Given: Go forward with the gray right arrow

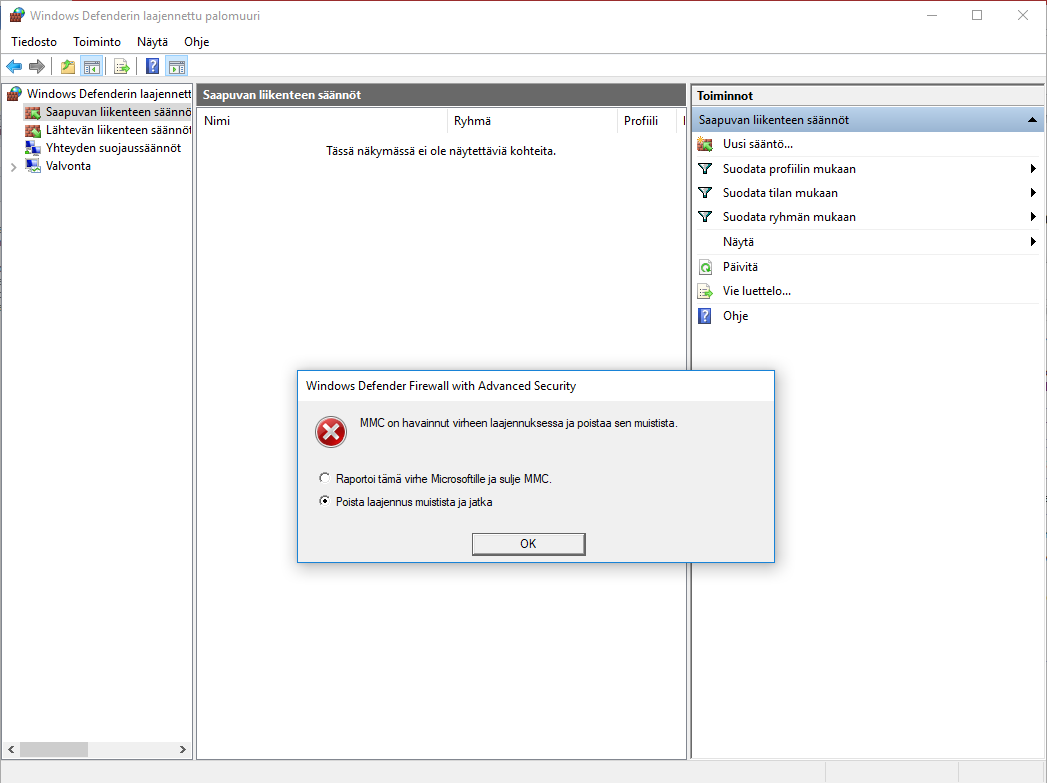Looking at the screenshot, I should click(37, 66).
